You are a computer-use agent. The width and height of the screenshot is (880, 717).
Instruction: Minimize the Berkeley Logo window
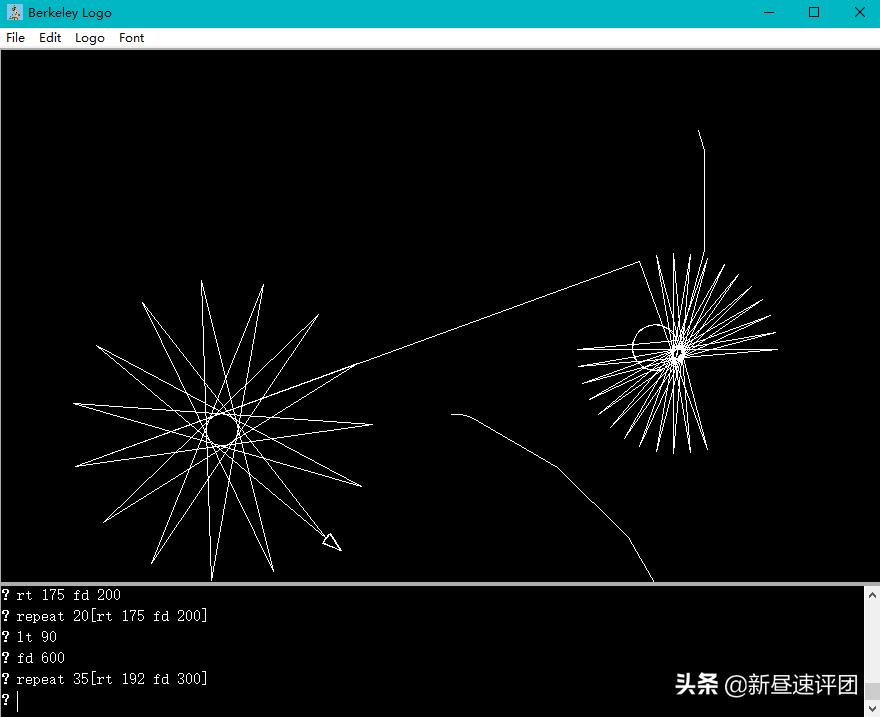[x=769, y=12]
